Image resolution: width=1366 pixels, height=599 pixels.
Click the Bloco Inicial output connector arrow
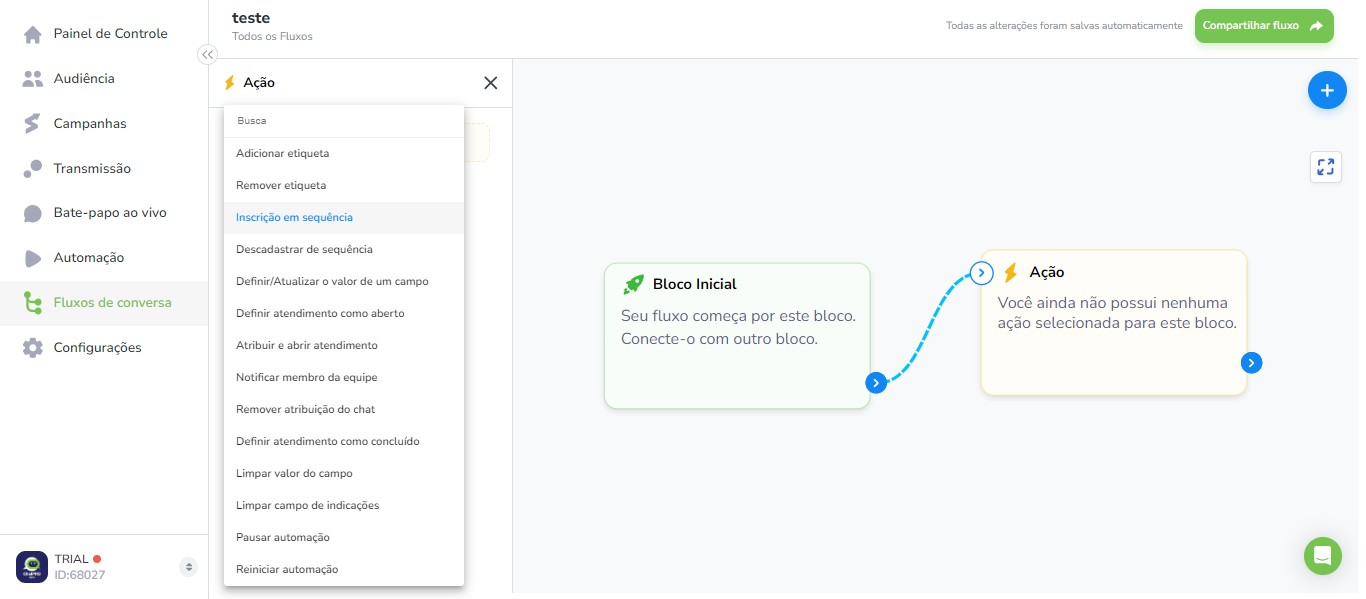876,383
